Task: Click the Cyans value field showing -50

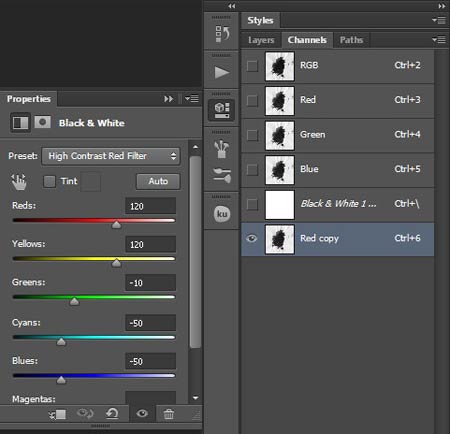Action: click(151, 323)
